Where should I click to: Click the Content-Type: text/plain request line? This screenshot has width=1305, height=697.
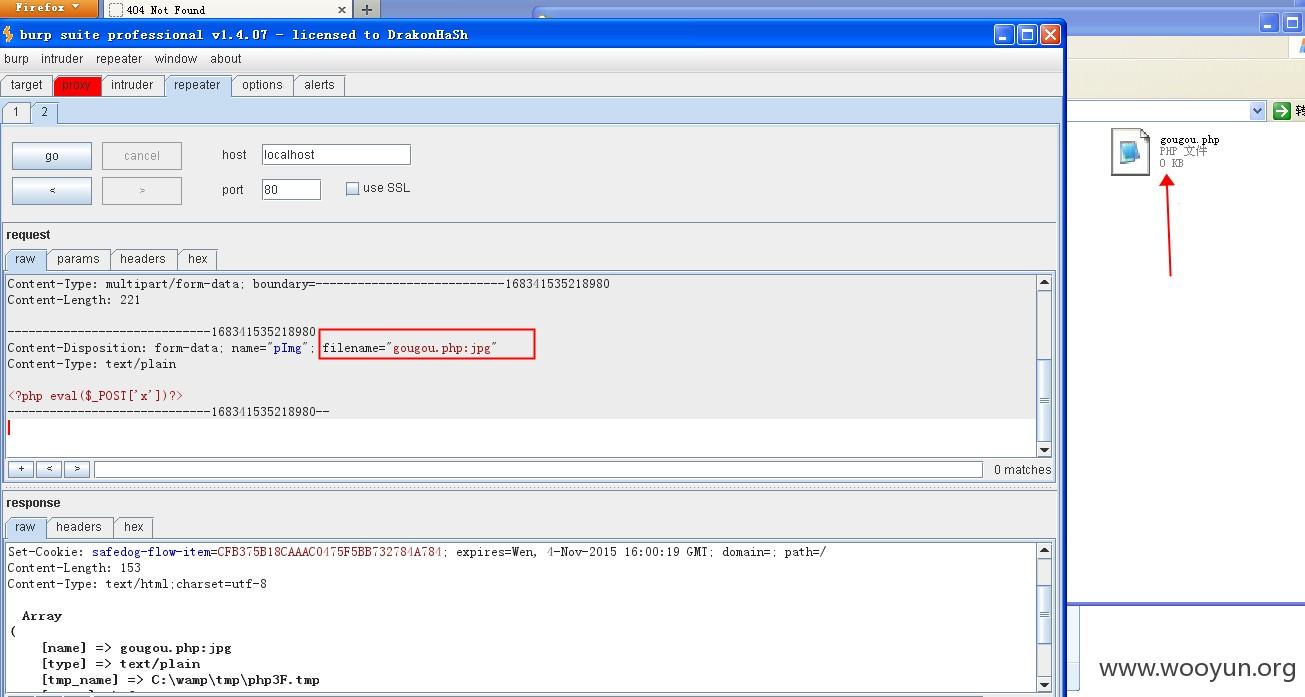pos(92,364)
